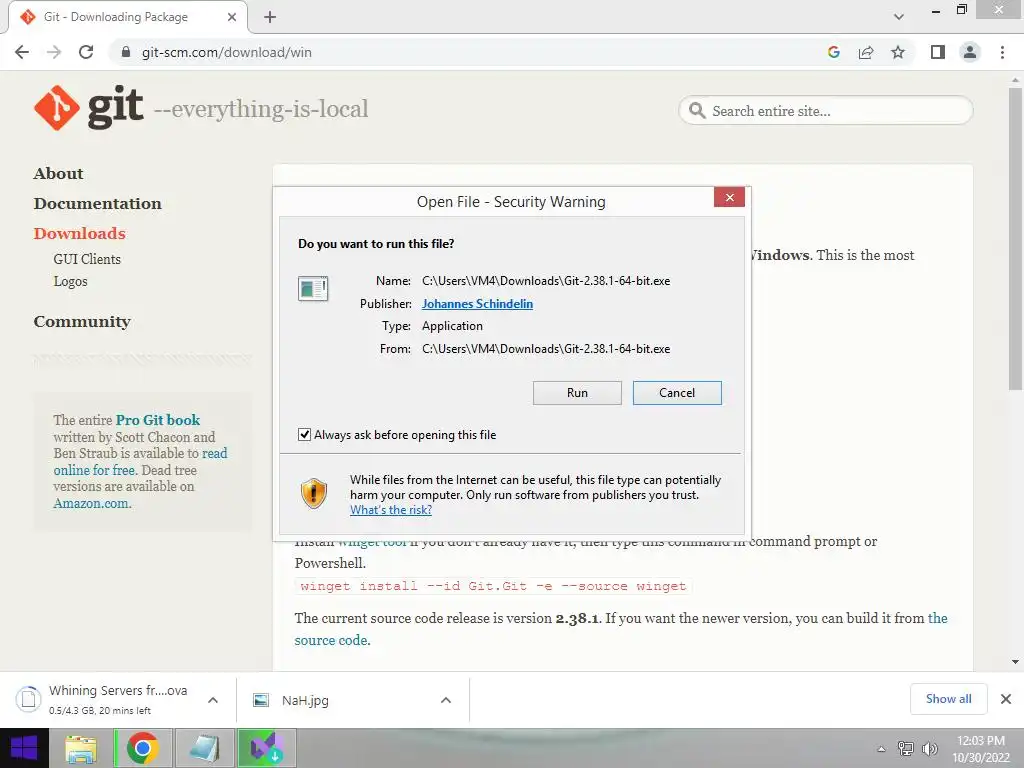Click Show all downloads button
1024x768 pixels.
(x=948, y=699)
